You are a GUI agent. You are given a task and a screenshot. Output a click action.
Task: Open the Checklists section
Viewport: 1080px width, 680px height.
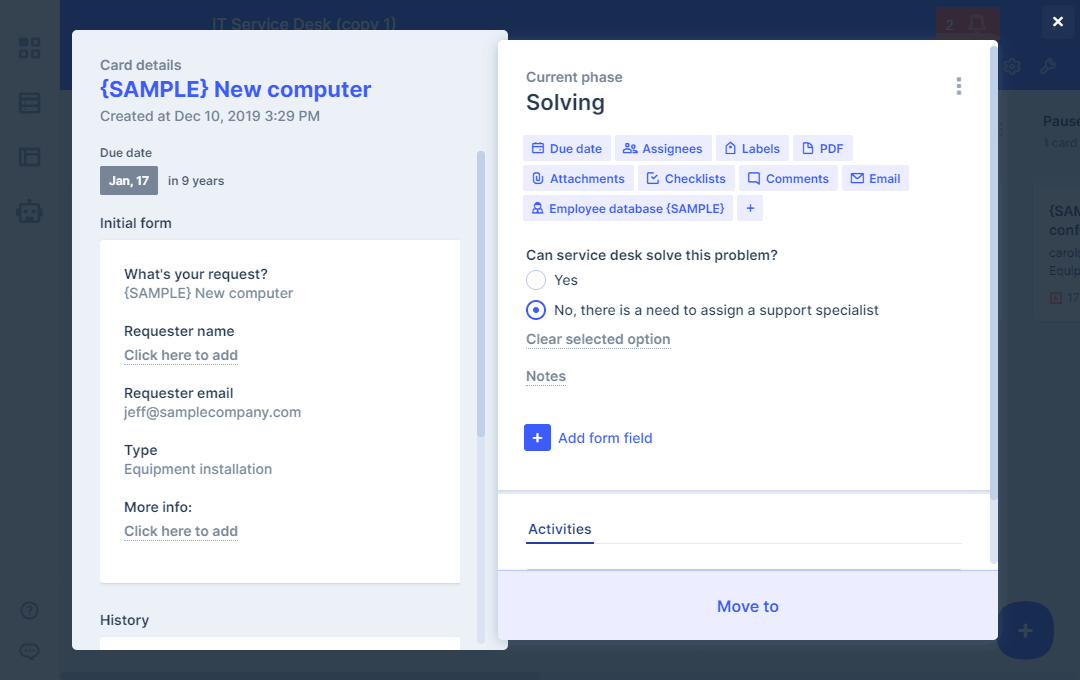click(x=686, y=179)
